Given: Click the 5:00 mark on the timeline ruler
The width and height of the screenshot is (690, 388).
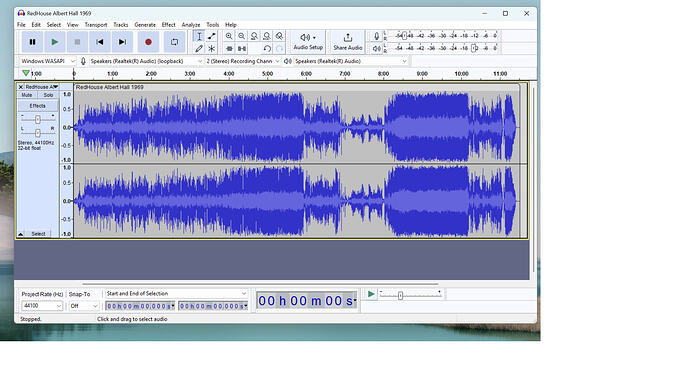Looking at the screenshot, I should point(268,74).
